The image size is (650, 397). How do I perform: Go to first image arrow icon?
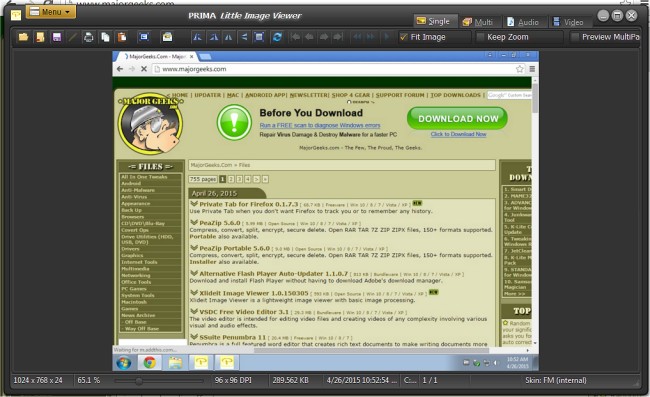tap(295, 37)
